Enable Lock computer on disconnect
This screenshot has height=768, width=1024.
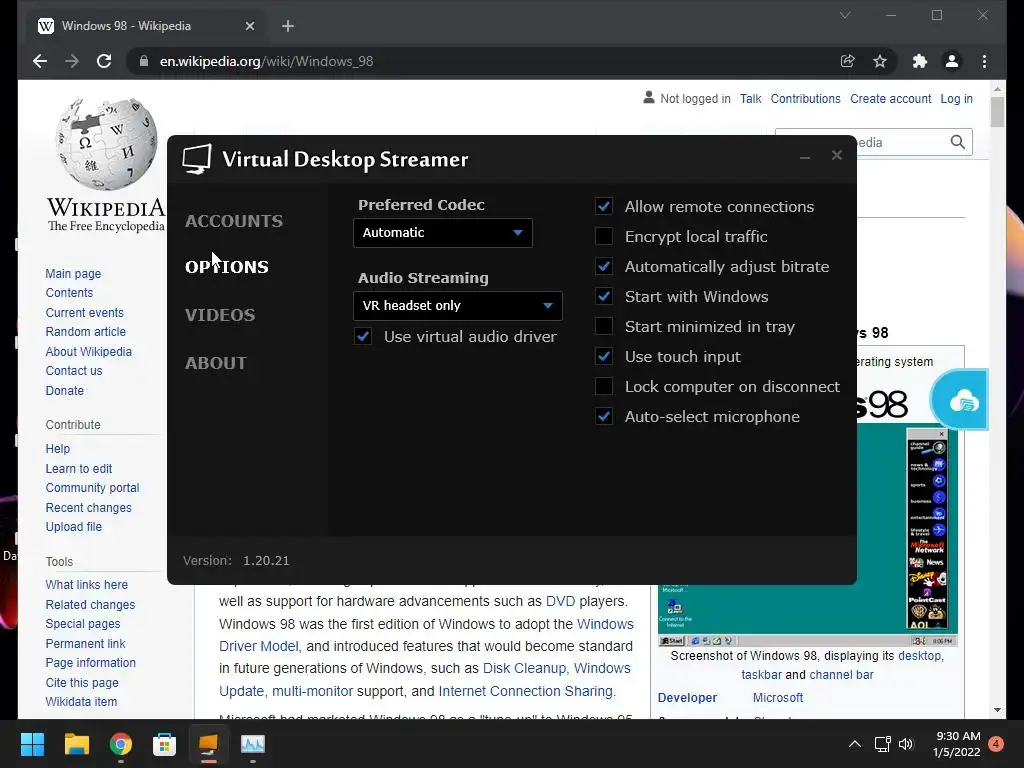pyautogui.click(x=604, y=387)
